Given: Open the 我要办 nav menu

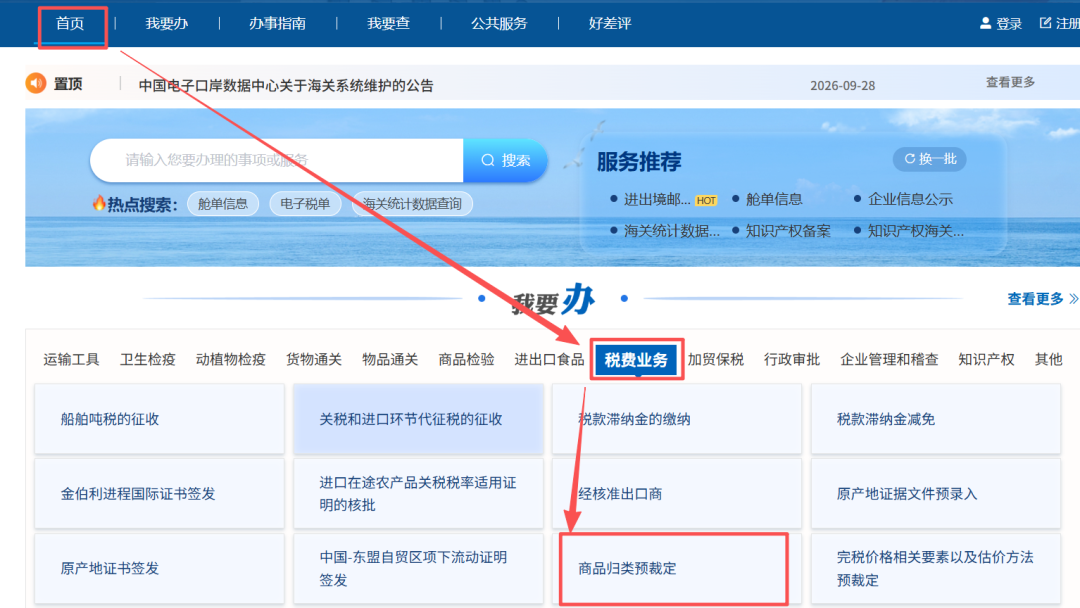Looking at the screenshot, I should (x=167, y=23).
